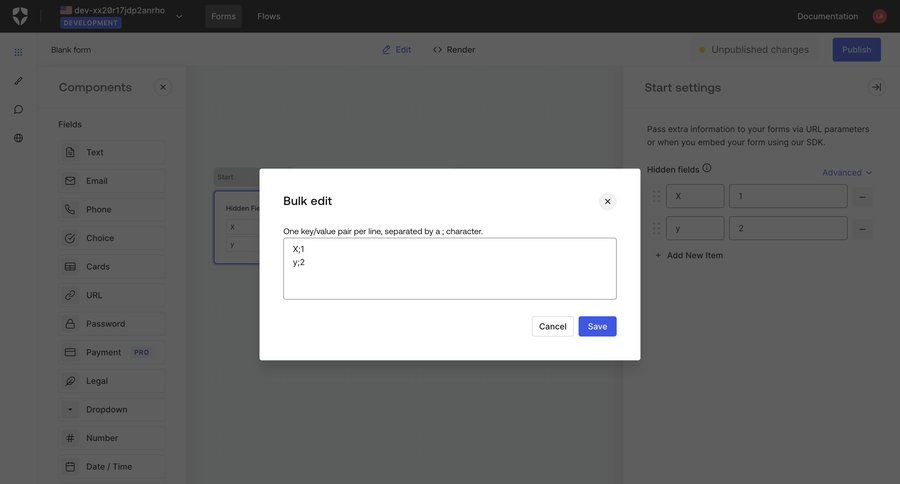This screenshot has height=484, width=900.
Task: Switch to the Flows tab
Action: coord(269,16)
